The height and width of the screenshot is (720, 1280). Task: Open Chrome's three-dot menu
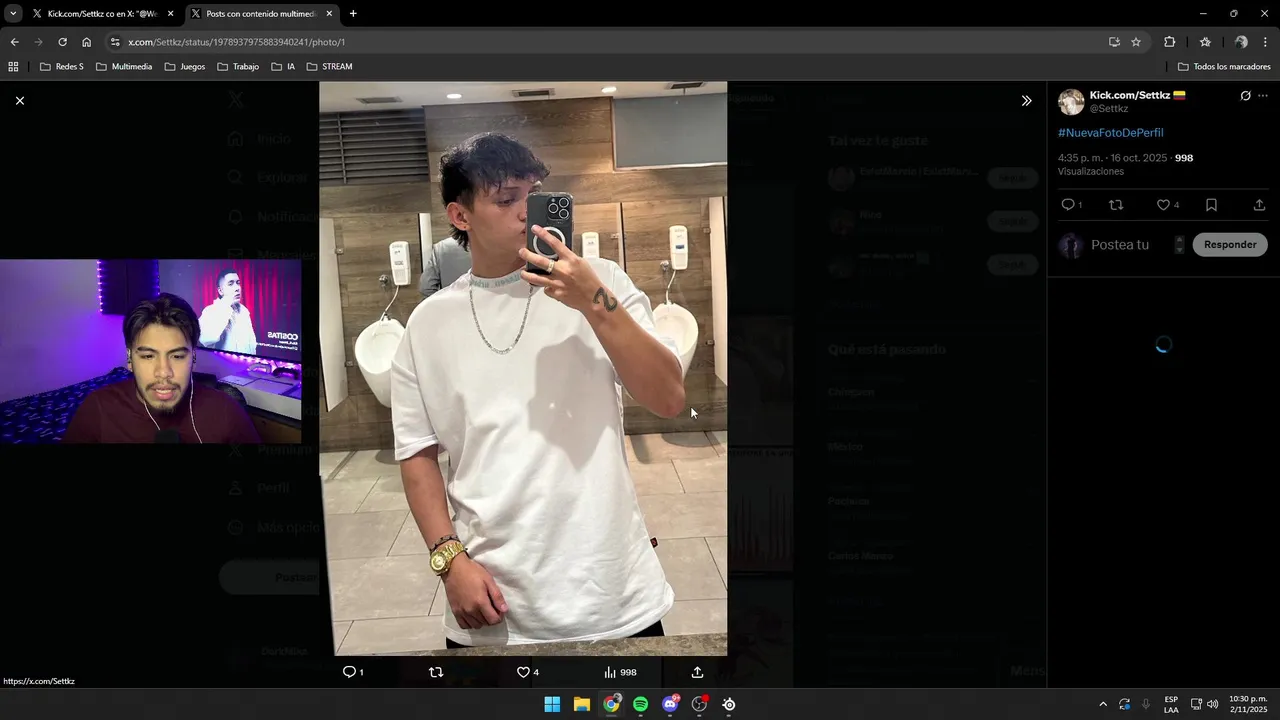coord(1266,42)
